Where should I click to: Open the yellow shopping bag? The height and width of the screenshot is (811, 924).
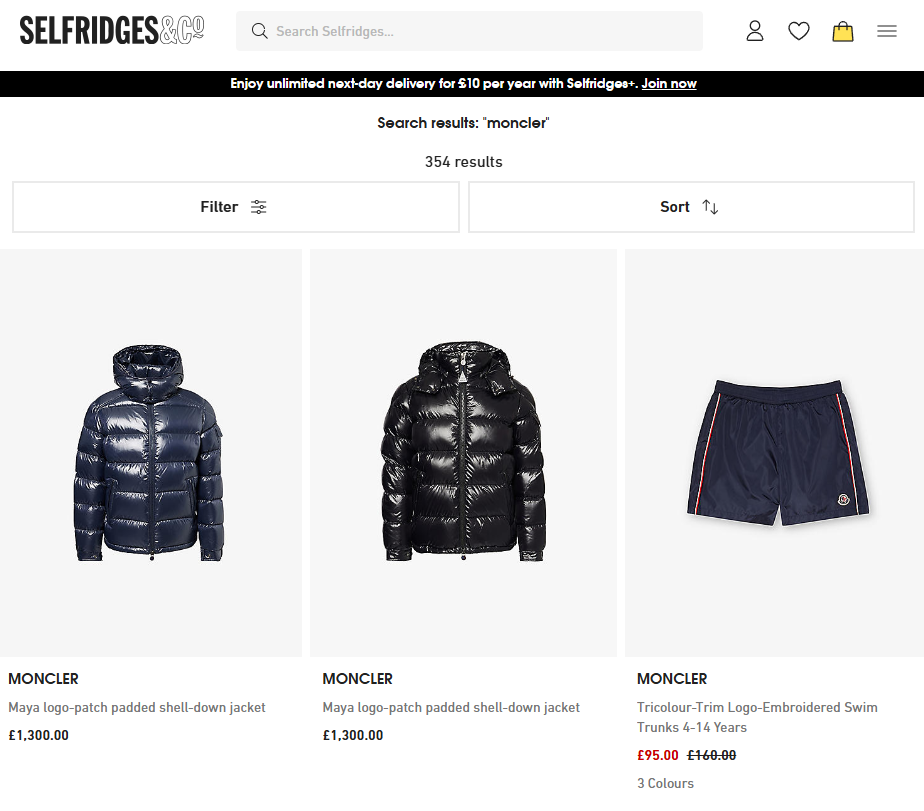pyautogui.click(x=843, y=31)
